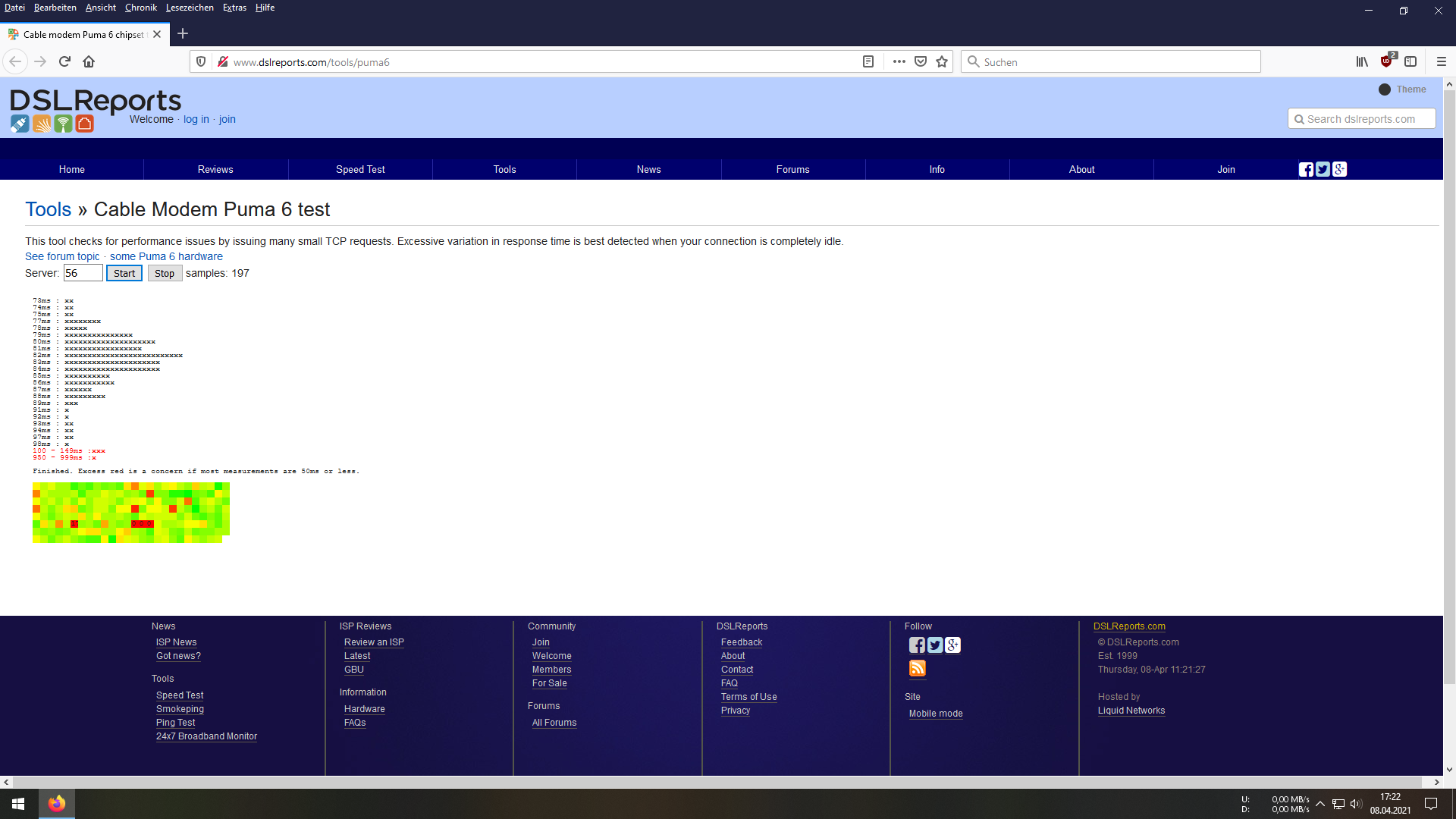Image resolution: width=1456 pixels, height=819 pixels.
Task: Open Facebook icon in navigation bar
Action: tap(1305, 169)
